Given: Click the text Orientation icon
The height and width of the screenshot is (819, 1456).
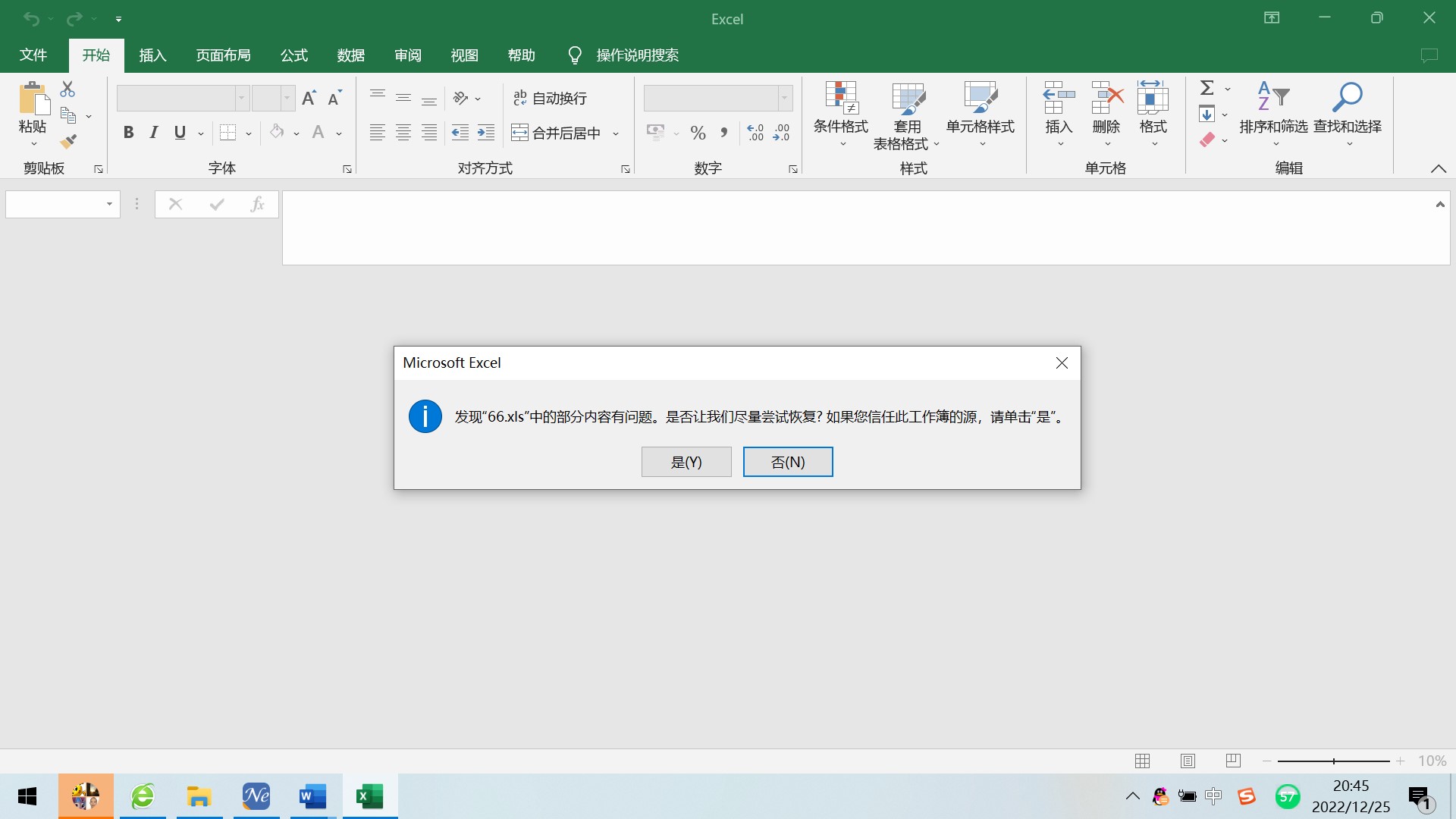Looking at the screenshot, I should (x=460, y=98).
